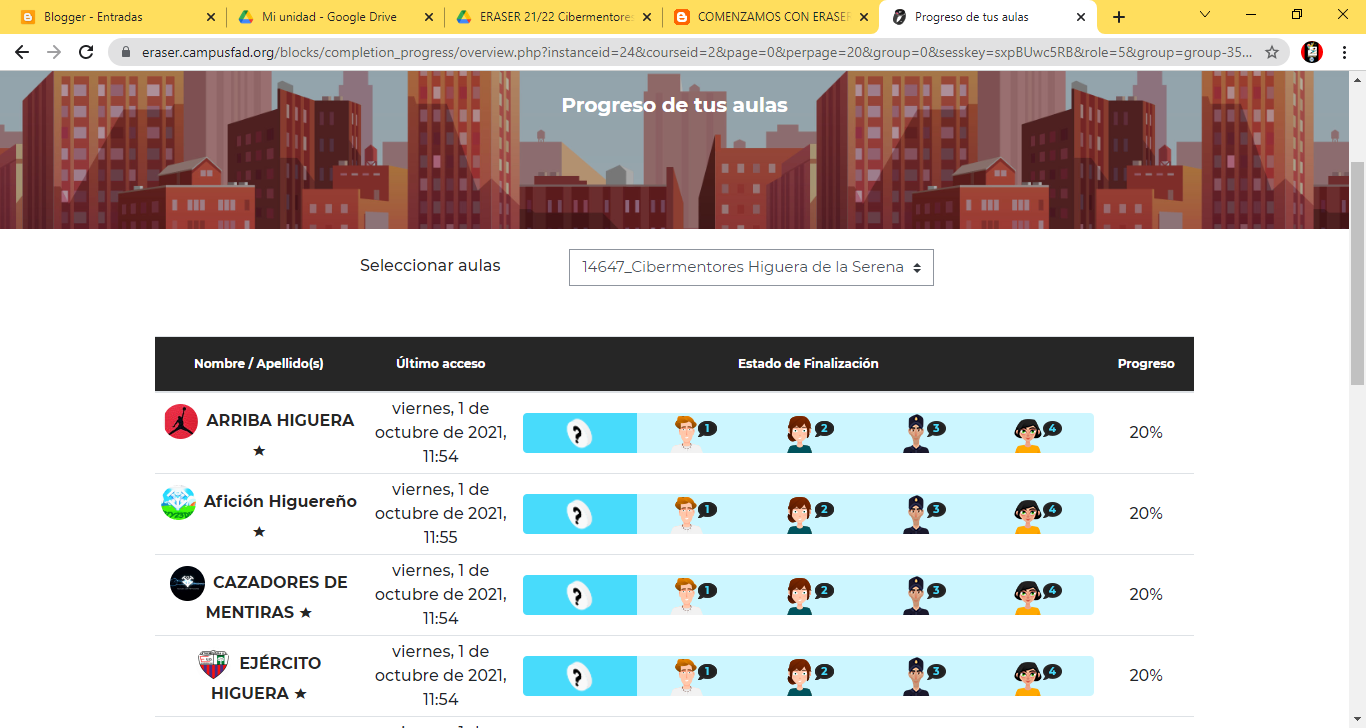Image resolution: width=1366 pixels, height=728 pixels.
Task: Open Chrome three-dot menu
Action: (1344, 52)
